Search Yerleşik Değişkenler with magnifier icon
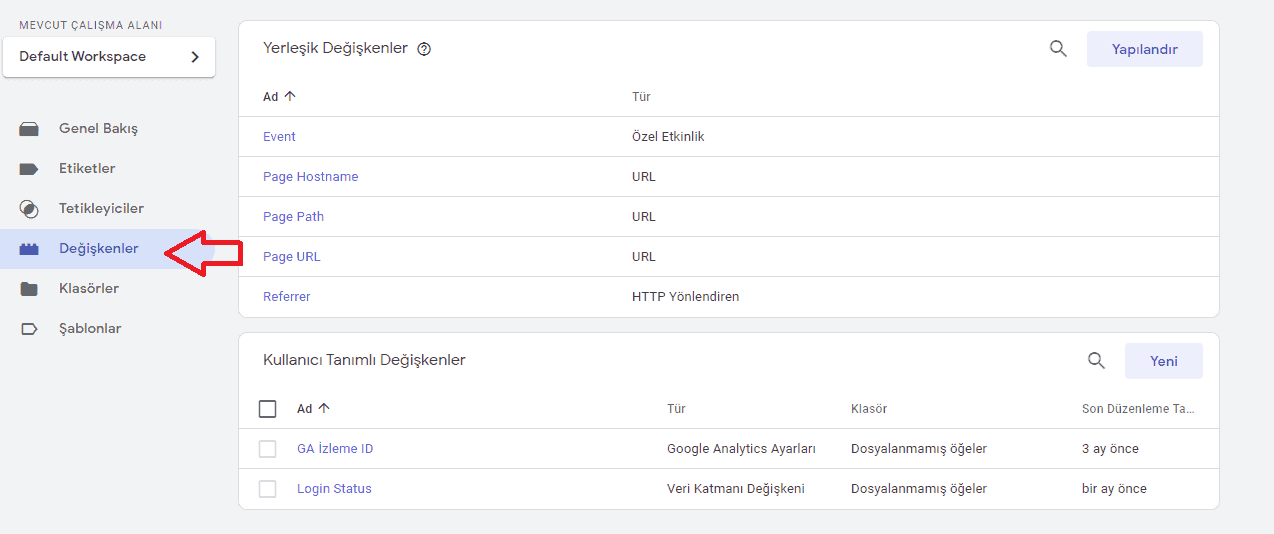Image resolution: width=1274 pixels, height=534 pixels. [x=1058, y=48]
